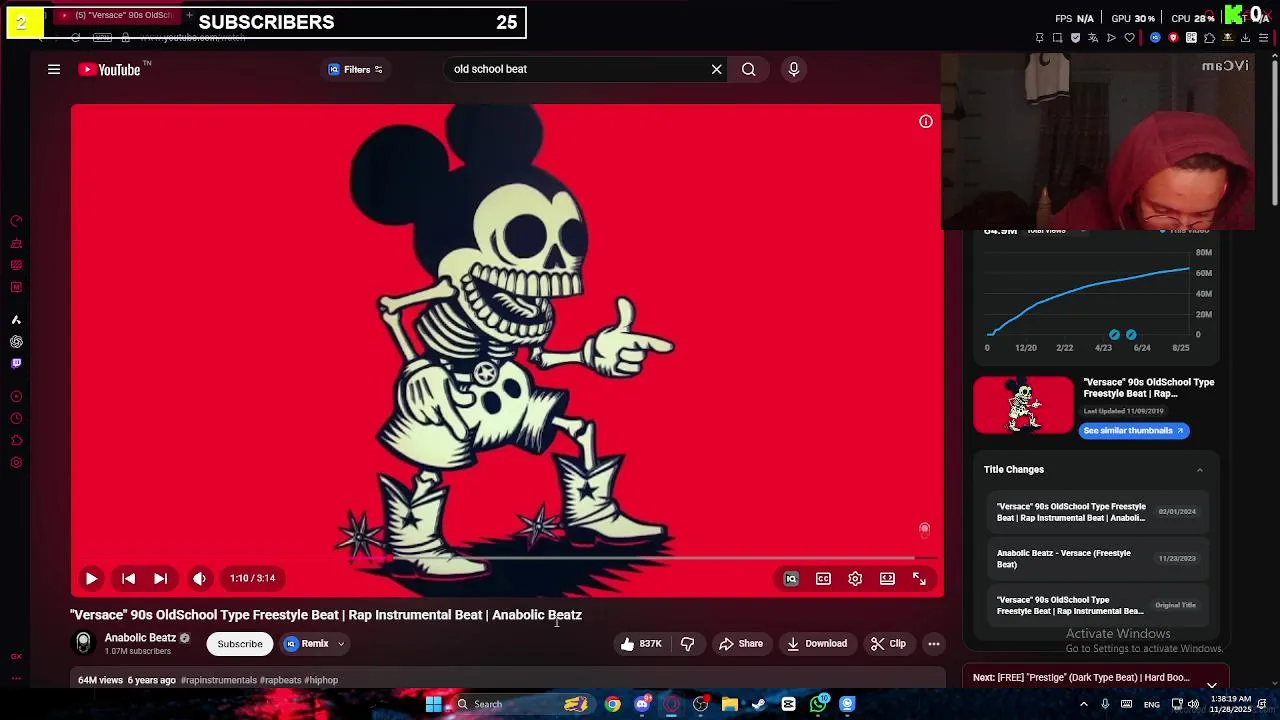Screen dimensions: 1280x720
Task: Select the 02/01/2024 title change entry
Action: coord(1097,512)
